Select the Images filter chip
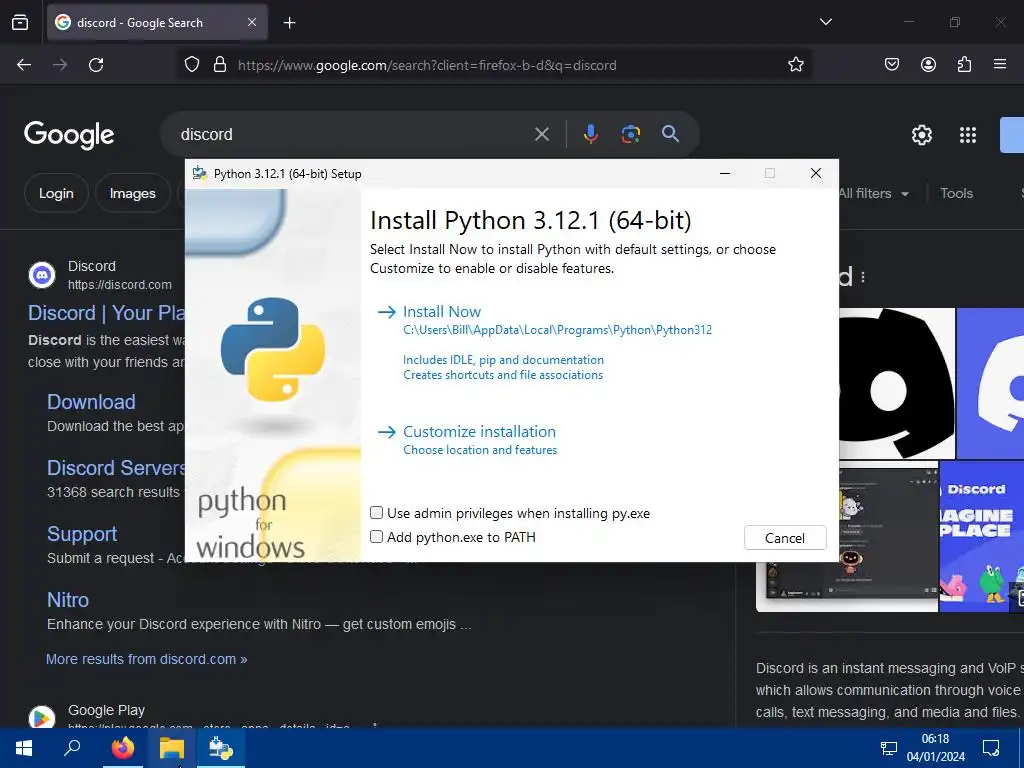 point(133,193)
